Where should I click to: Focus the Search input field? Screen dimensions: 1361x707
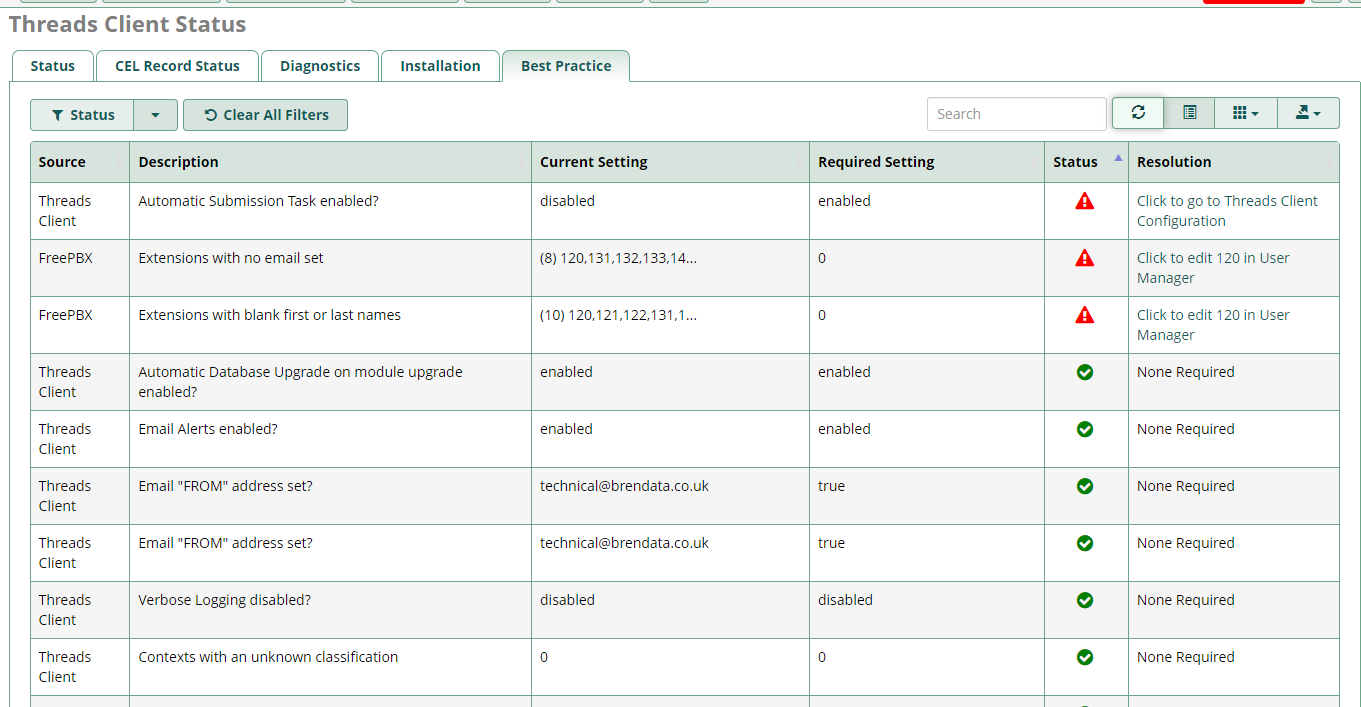[x=1016, y=114]
